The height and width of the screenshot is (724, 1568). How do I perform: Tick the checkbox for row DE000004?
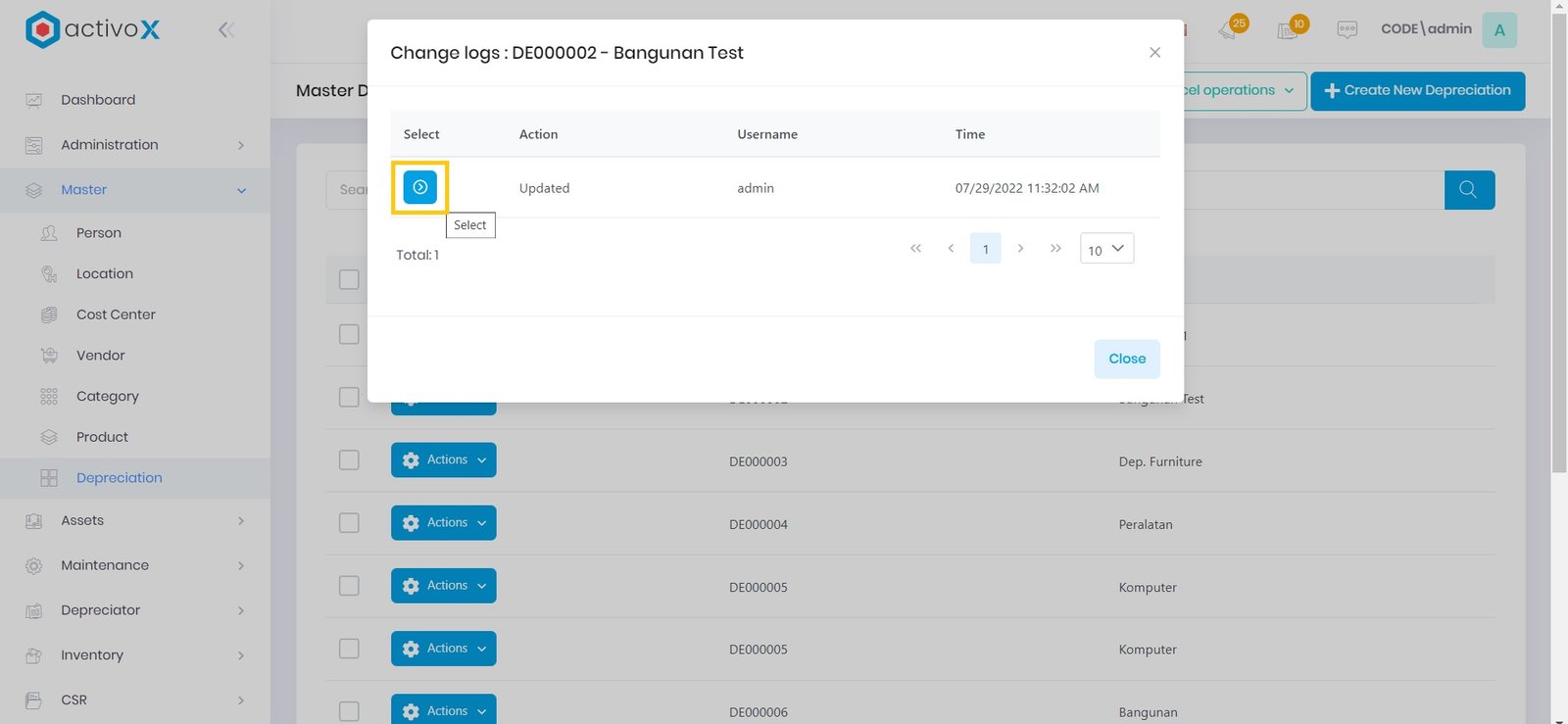(349, 523)
